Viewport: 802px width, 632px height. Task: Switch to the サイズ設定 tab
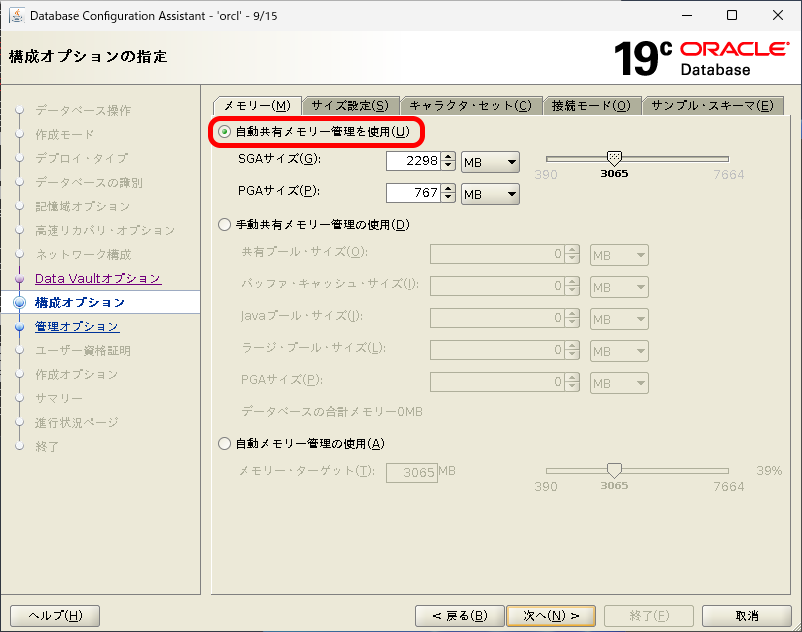click(352, 103)
